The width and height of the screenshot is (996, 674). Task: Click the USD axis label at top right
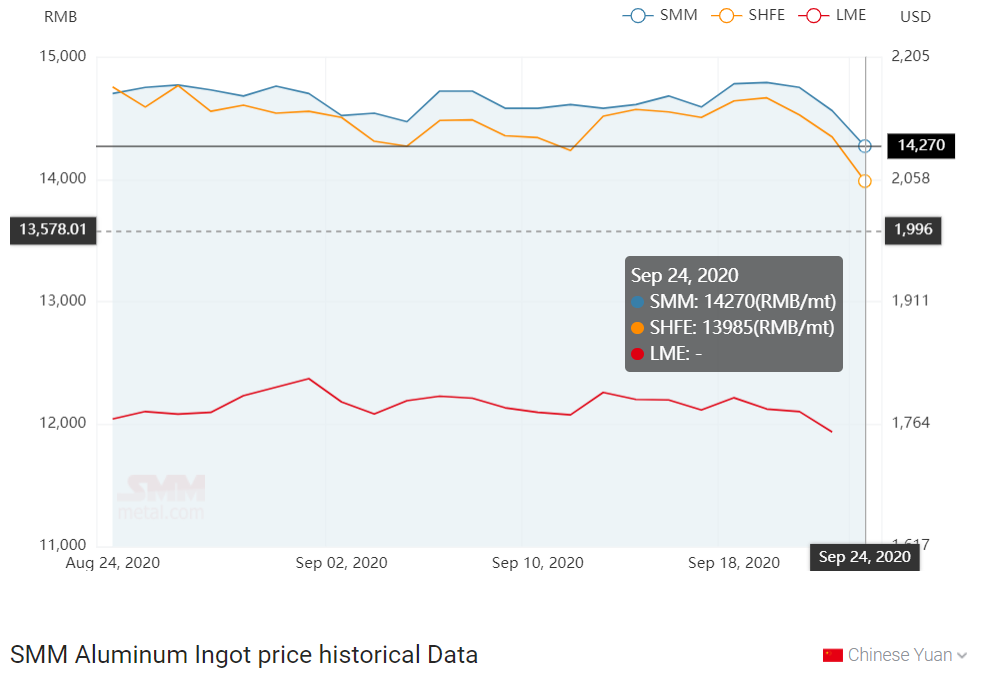click(914, 16)
